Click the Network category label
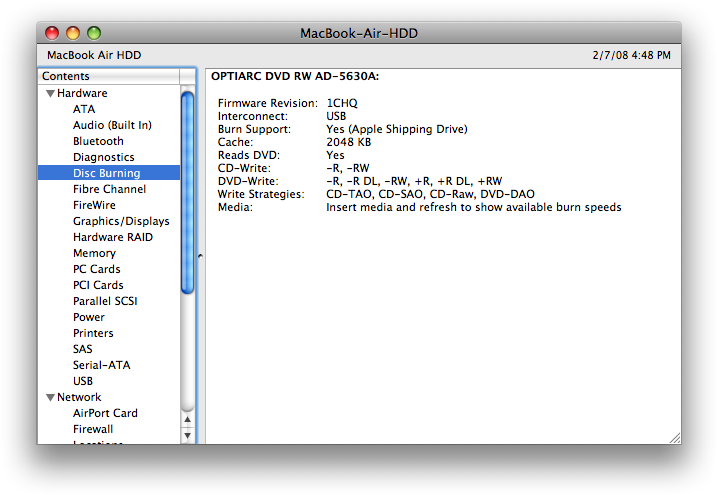Screen dimensions: 717x495 [79, 397]
